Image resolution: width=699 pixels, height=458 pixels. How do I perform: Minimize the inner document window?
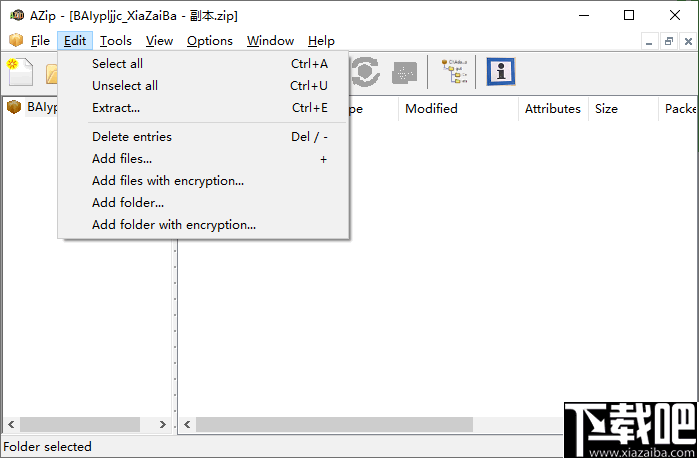[x=649, y=41]
